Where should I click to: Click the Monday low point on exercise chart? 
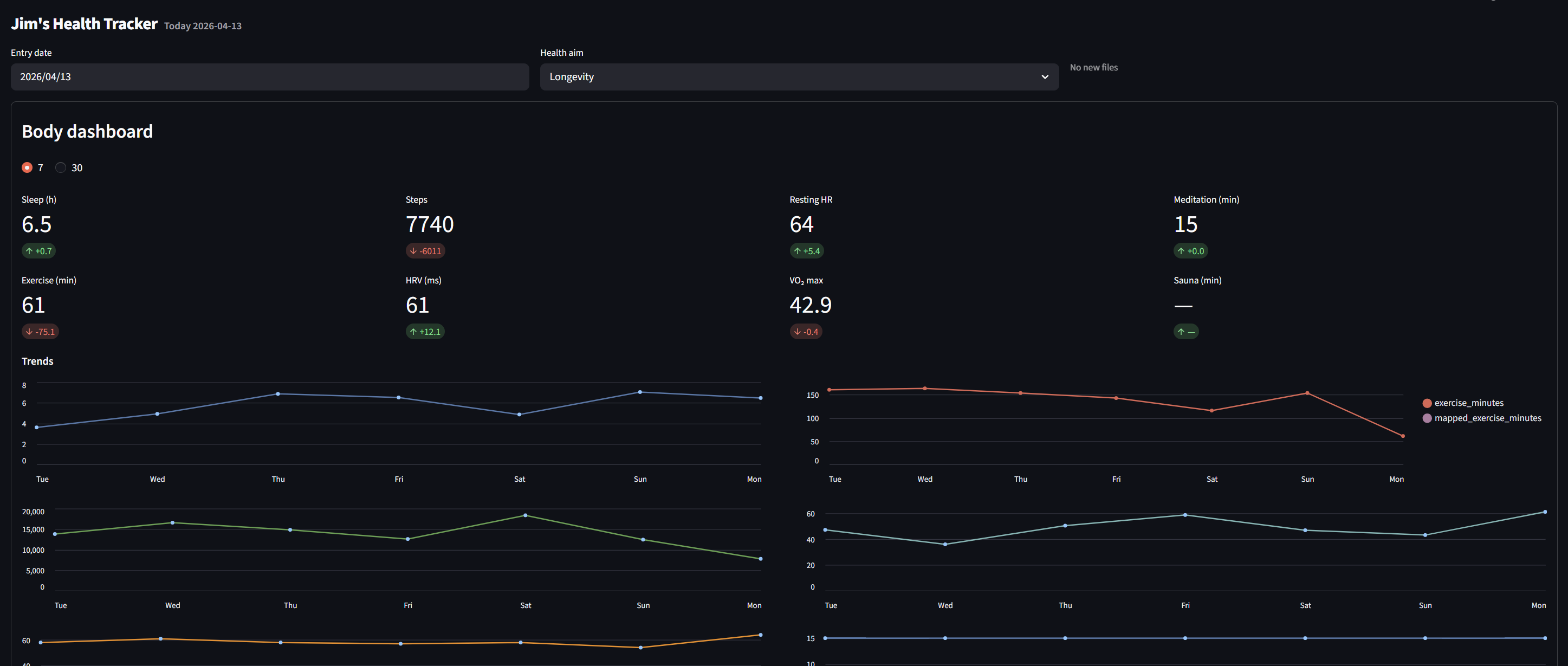(1403, 436)
